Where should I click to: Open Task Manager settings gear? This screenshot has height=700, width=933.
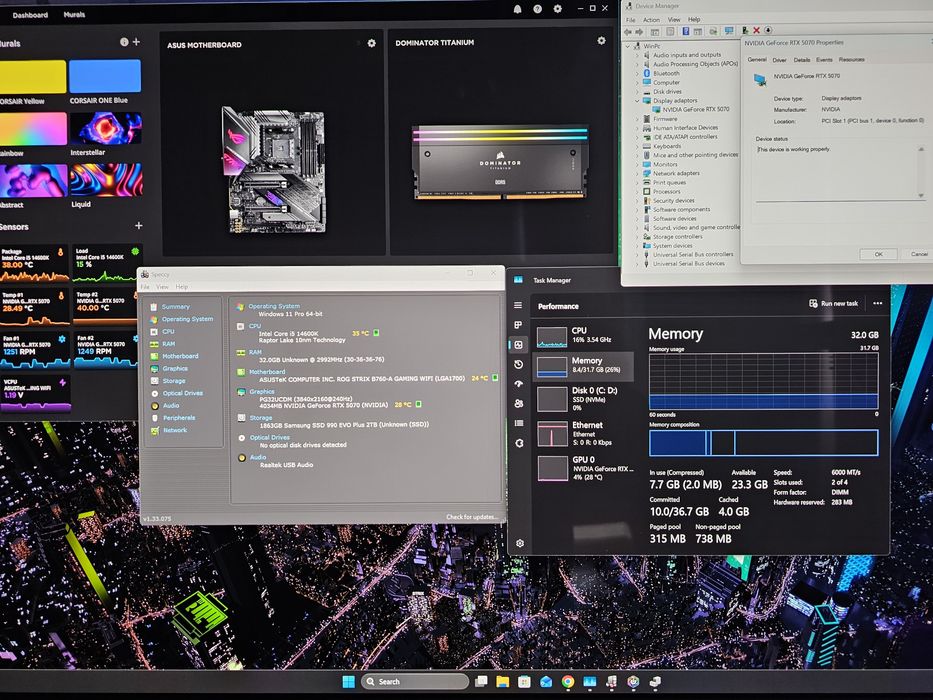click(x=519, y=543)
